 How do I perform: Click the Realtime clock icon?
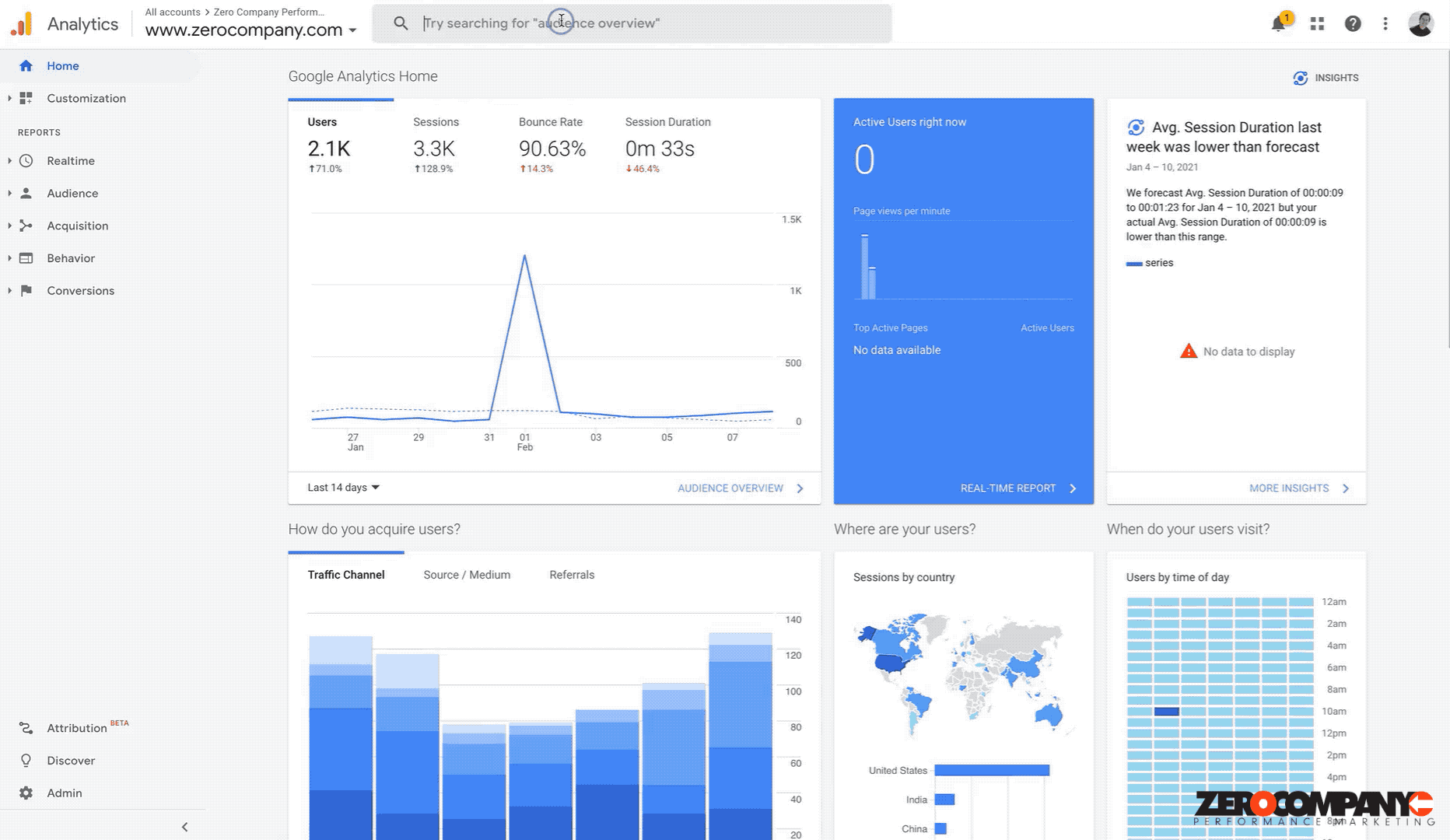tap(26, 161)
